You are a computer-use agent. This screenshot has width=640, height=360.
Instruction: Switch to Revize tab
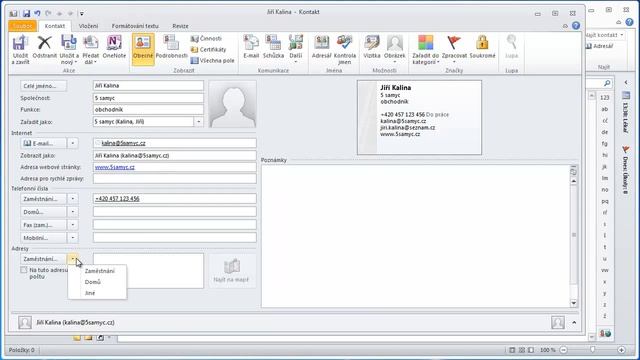180,26
